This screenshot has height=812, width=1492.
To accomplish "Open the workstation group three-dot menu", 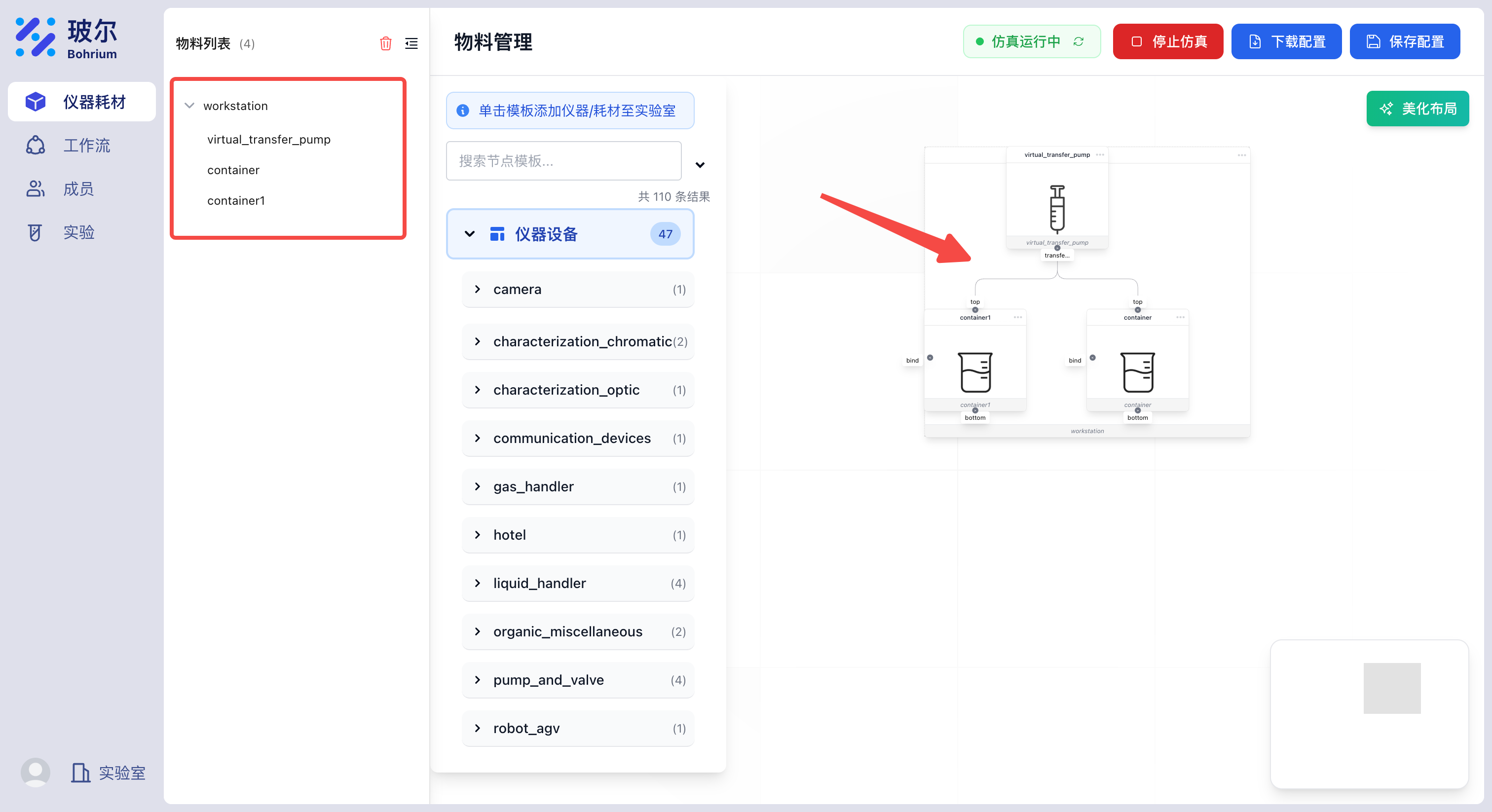I will [x=1242, y=155].
